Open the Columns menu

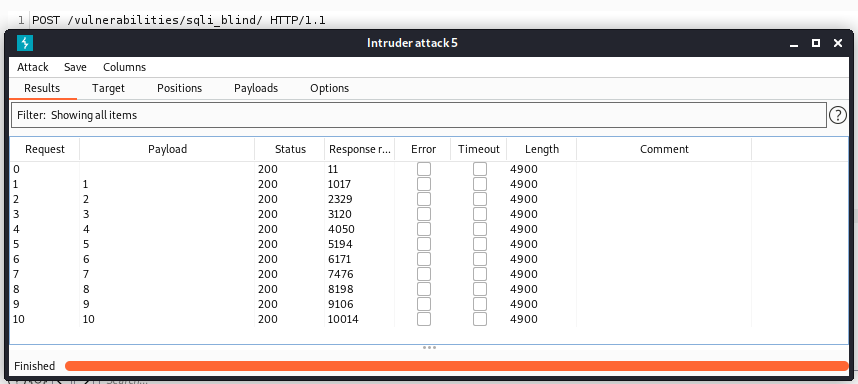point(125,67)
